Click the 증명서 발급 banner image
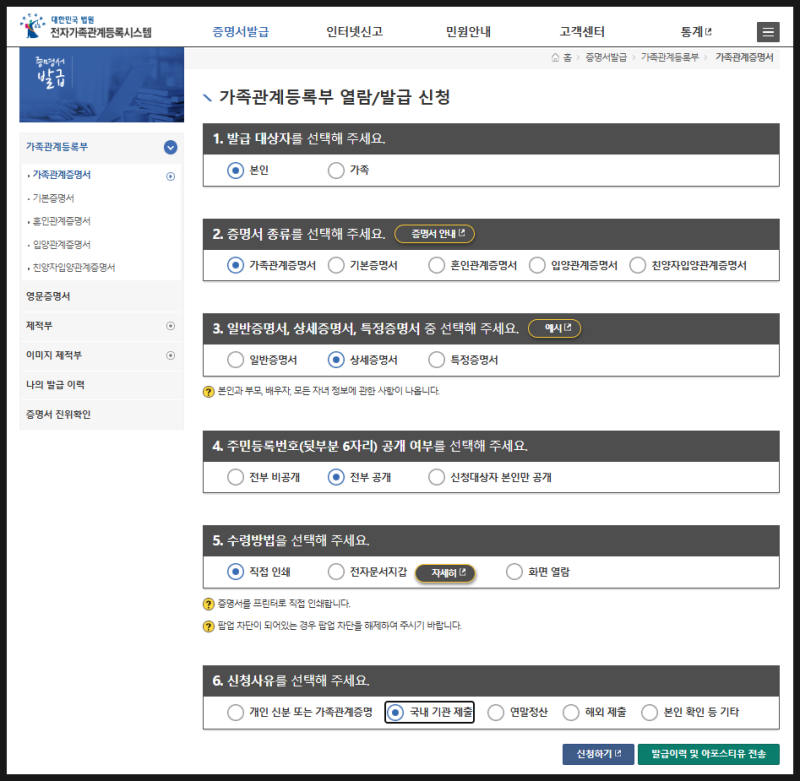800x781 pixels. pyautogui.click(x=102, y=85)
